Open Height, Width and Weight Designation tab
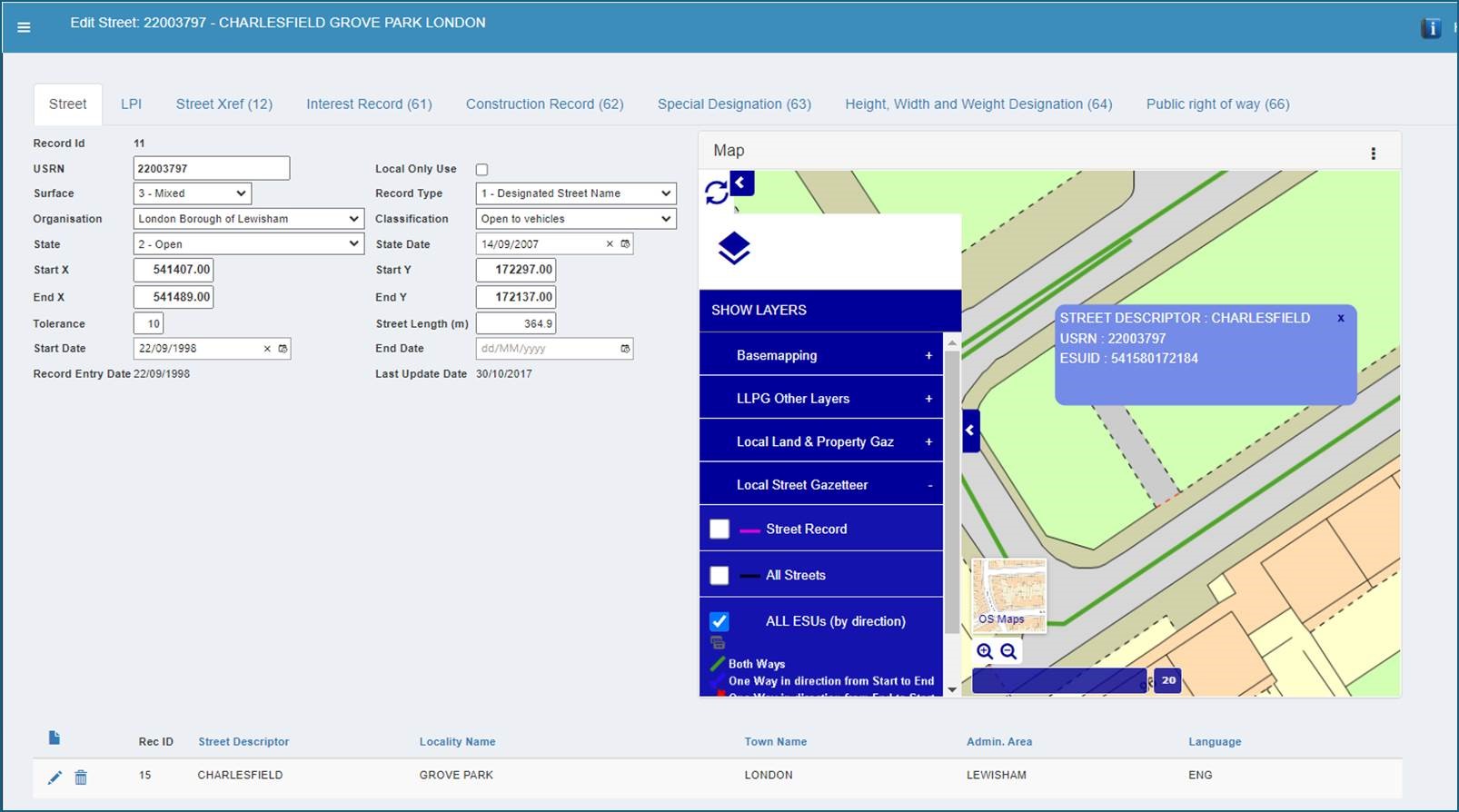 978,104
